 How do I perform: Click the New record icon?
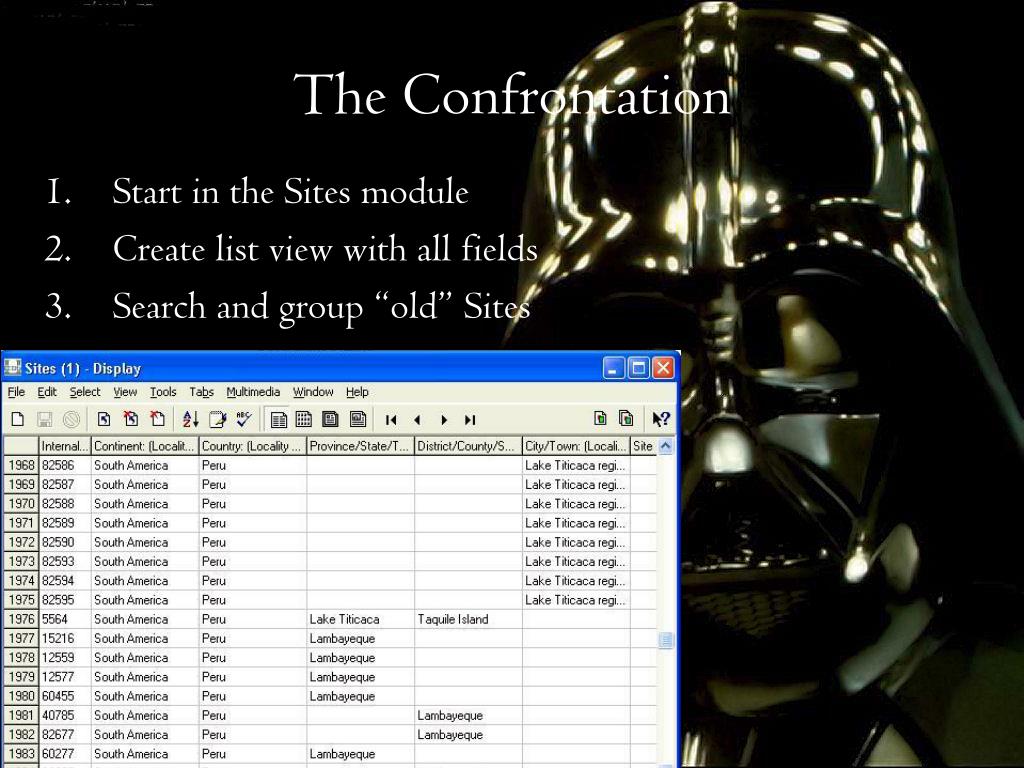tap(18, 419)
